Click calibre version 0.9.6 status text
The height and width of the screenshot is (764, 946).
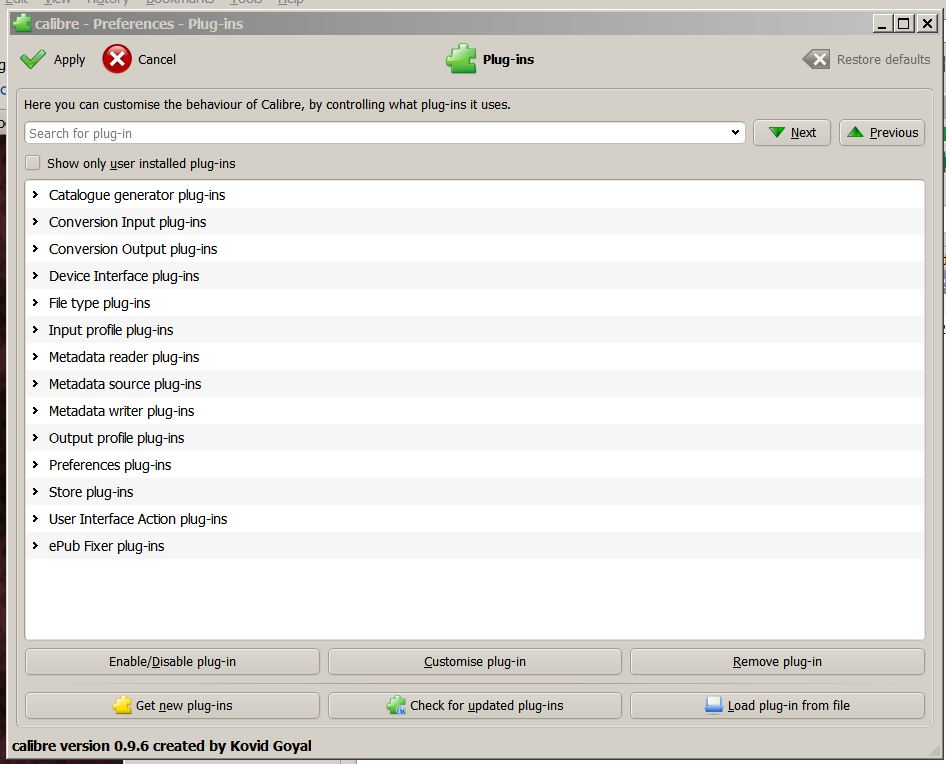[162, 746]
